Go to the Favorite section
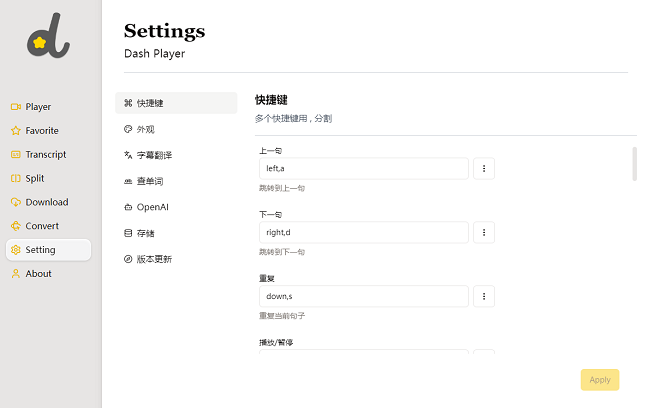Image resolution: width=650 pixels, height=408 pixels. [41, 131]
